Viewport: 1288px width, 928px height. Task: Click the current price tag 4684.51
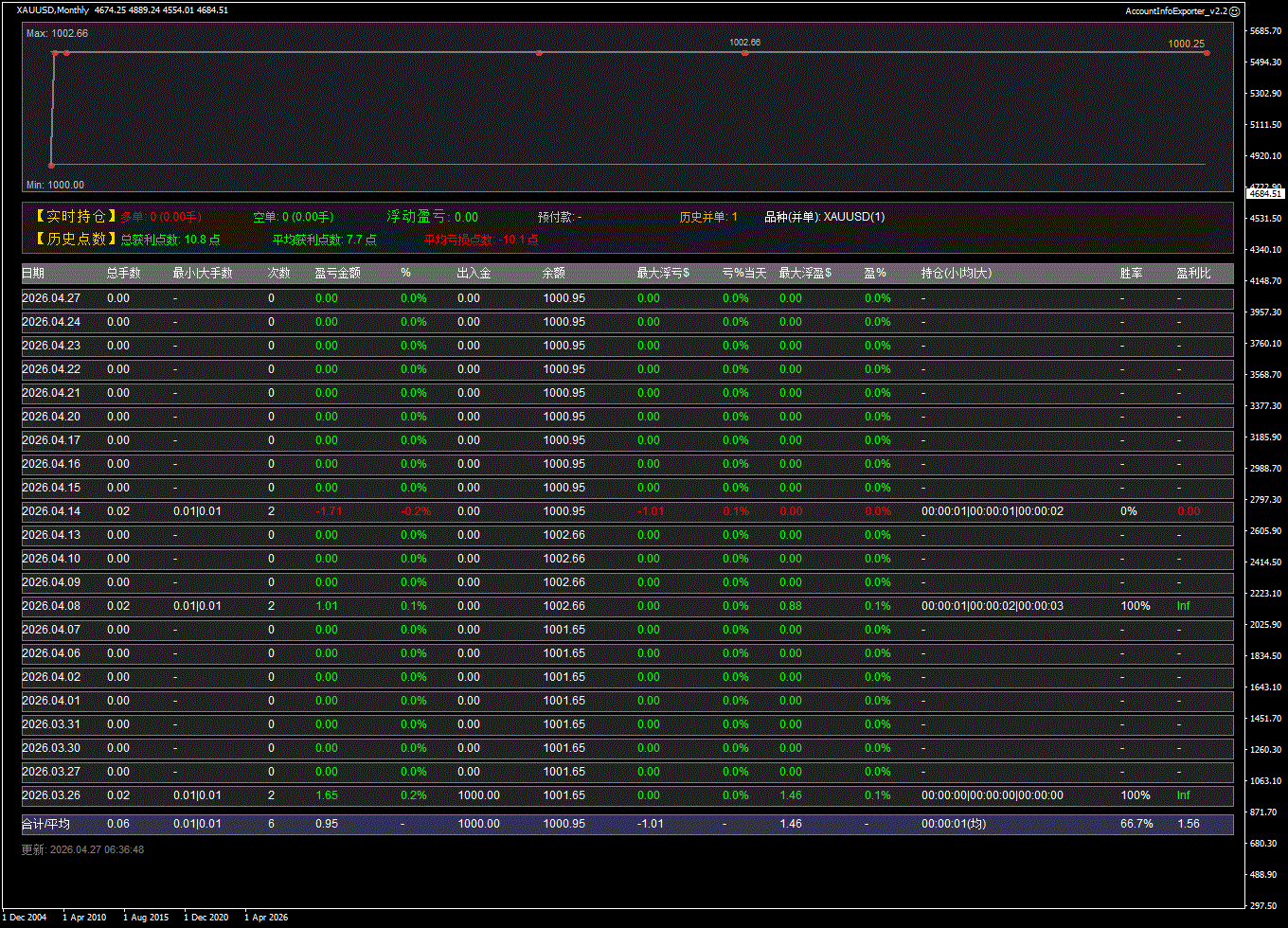pyautogui.click(x=1265, y=194)
